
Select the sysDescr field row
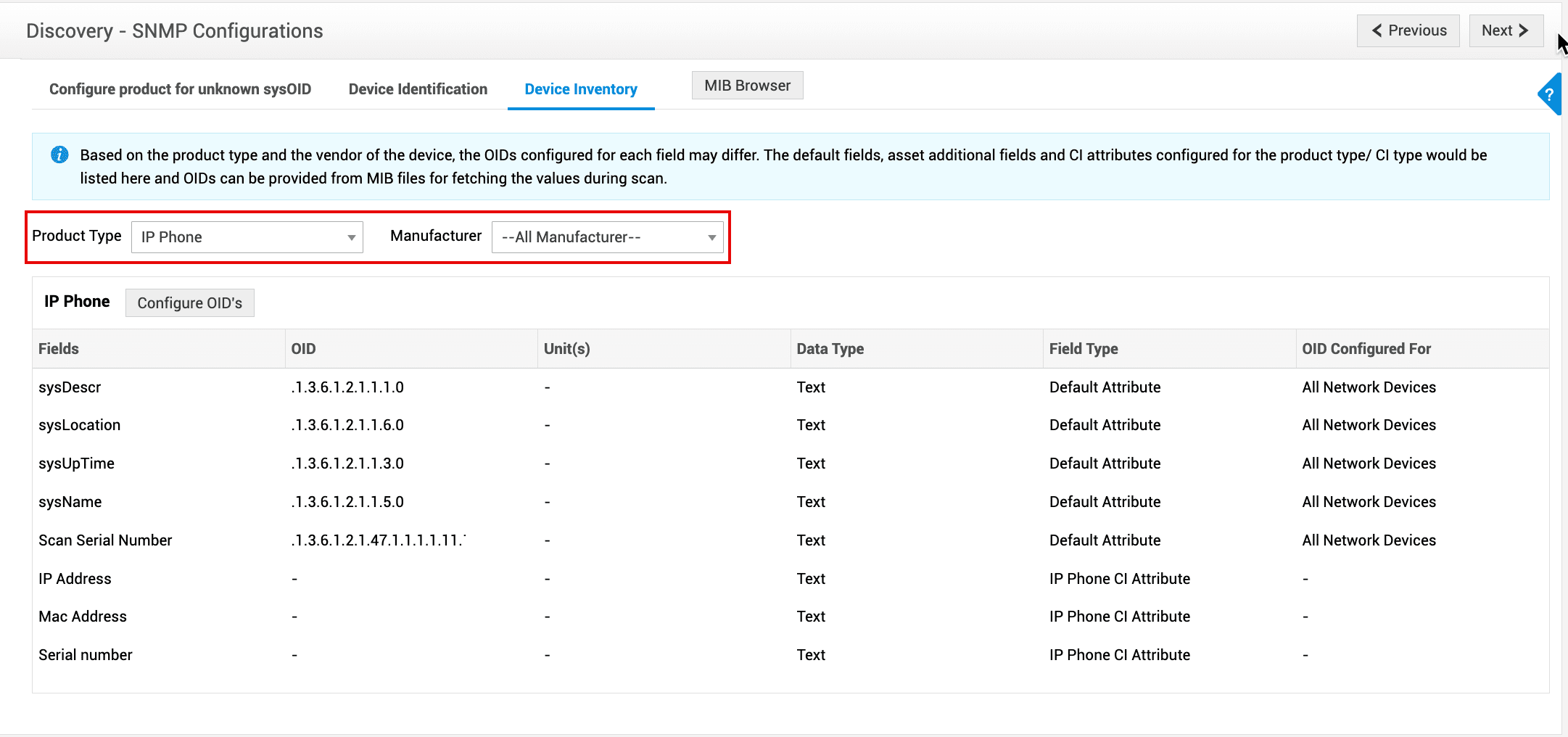(x=70, y=387)
